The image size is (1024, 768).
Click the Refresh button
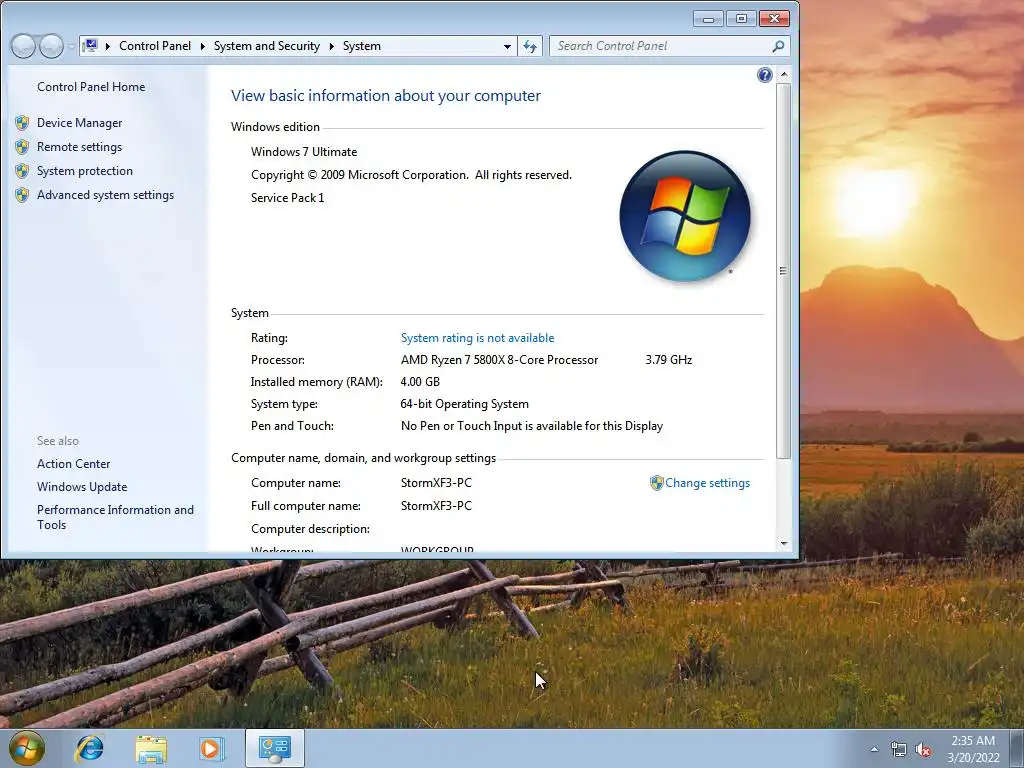coord(530,46)
